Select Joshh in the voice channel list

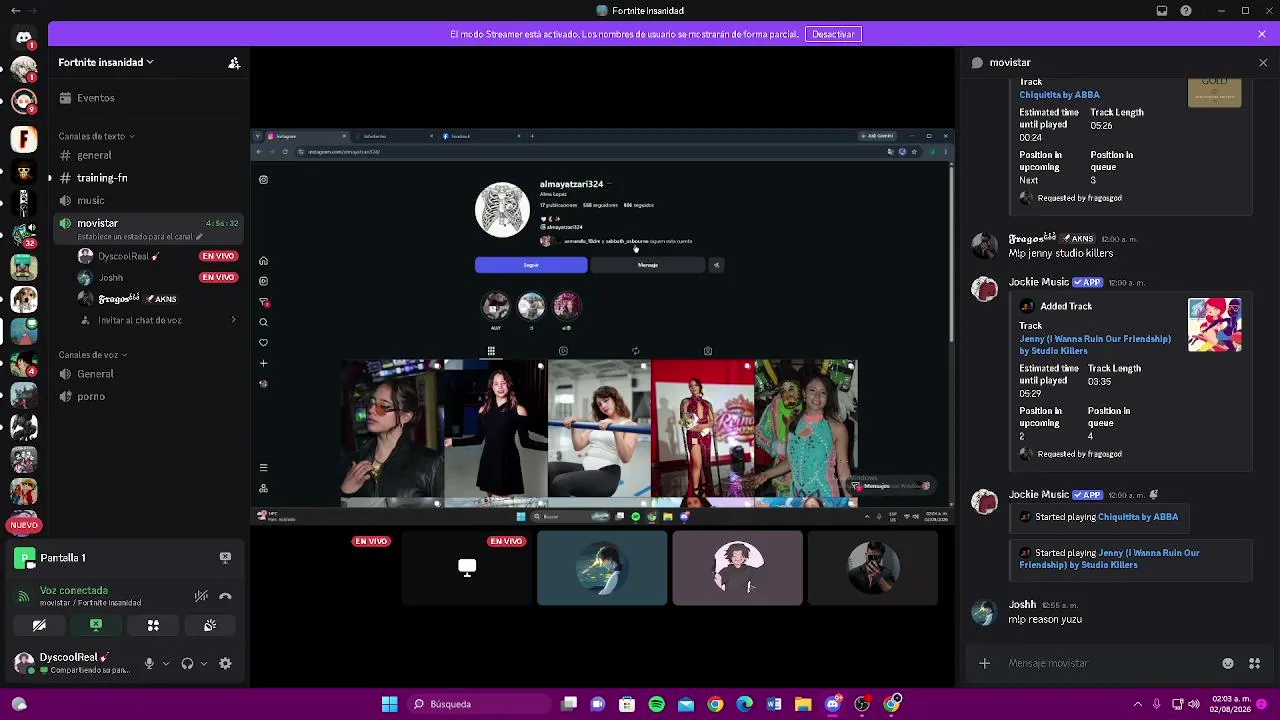[x=150, y=277]
